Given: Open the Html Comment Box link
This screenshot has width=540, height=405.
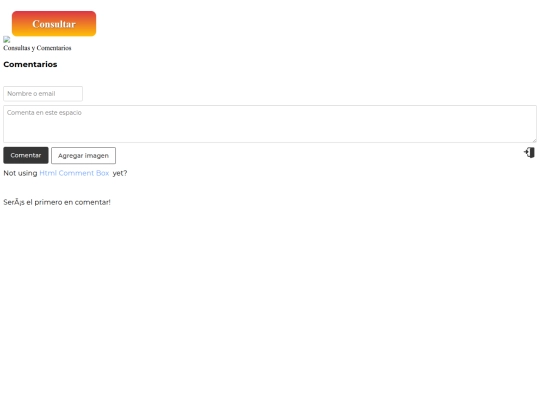Looking at the screenshot, I should (x=74, y=173).
